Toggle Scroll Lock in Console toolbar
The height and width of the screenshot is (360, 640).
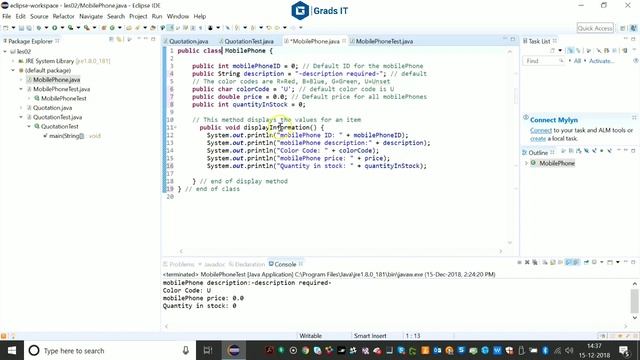(x=553, y=262)
